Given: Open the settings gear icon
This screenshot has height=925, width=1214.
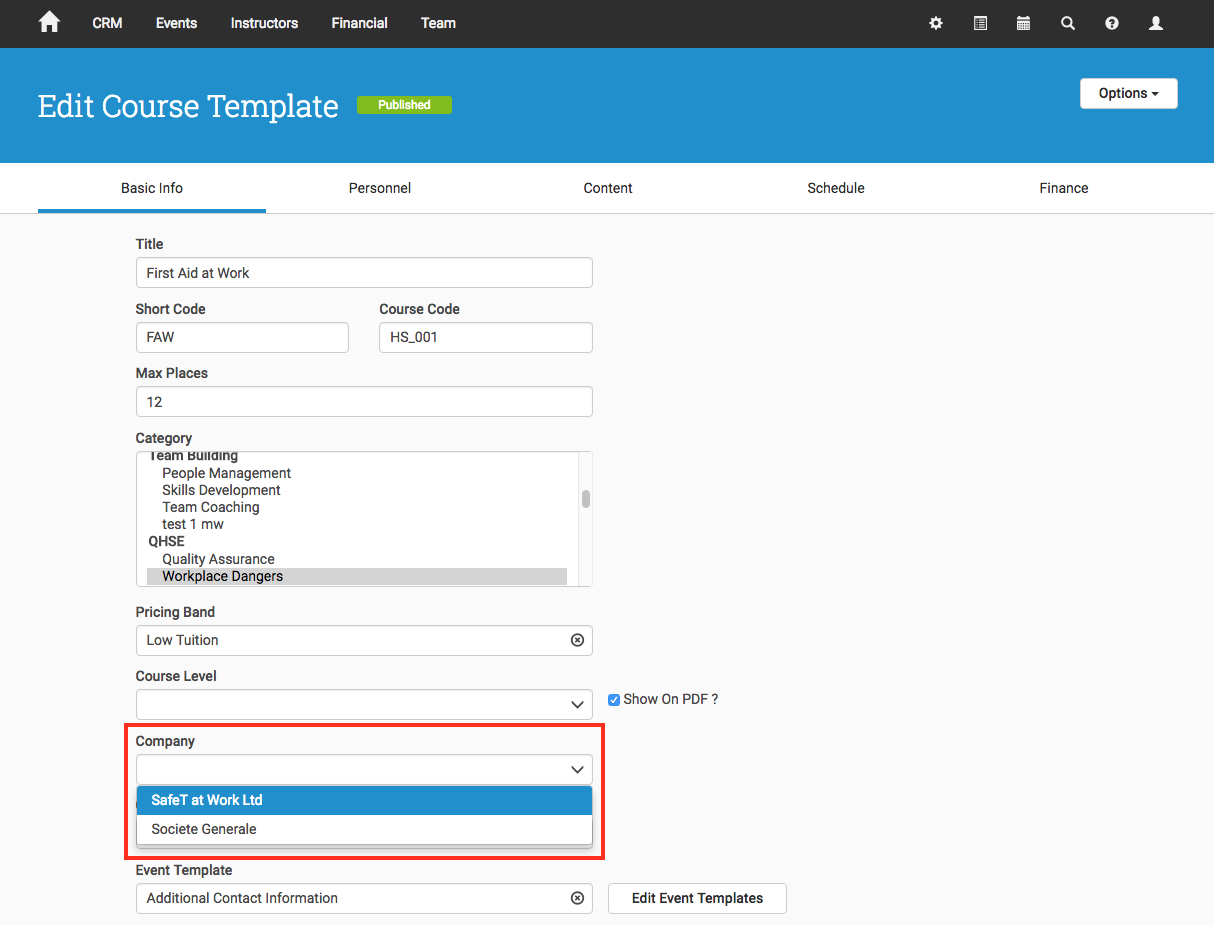Looking at the screenshot, I should tap(936, 23).
